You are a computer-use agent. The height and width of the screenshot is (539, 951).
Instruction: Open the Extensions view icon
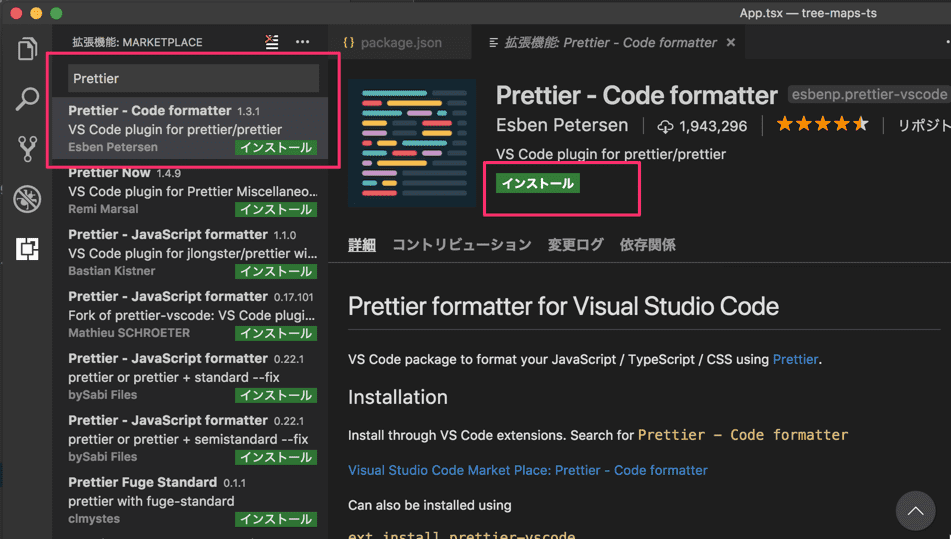pyautogui.click(x=27, y=249)
